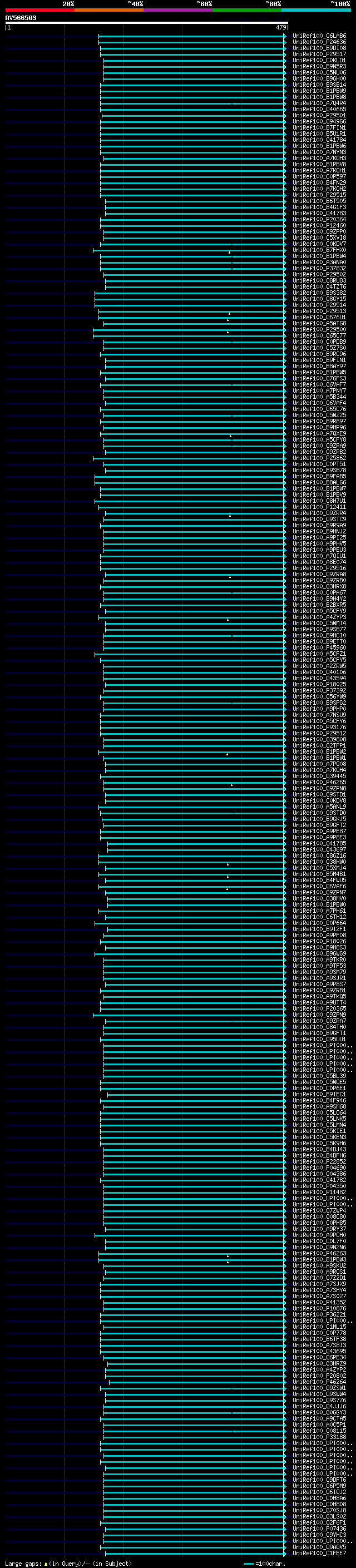Select hit UniRef100_C5XVI8
The image size is (356, 1568).
pos(319,238)
